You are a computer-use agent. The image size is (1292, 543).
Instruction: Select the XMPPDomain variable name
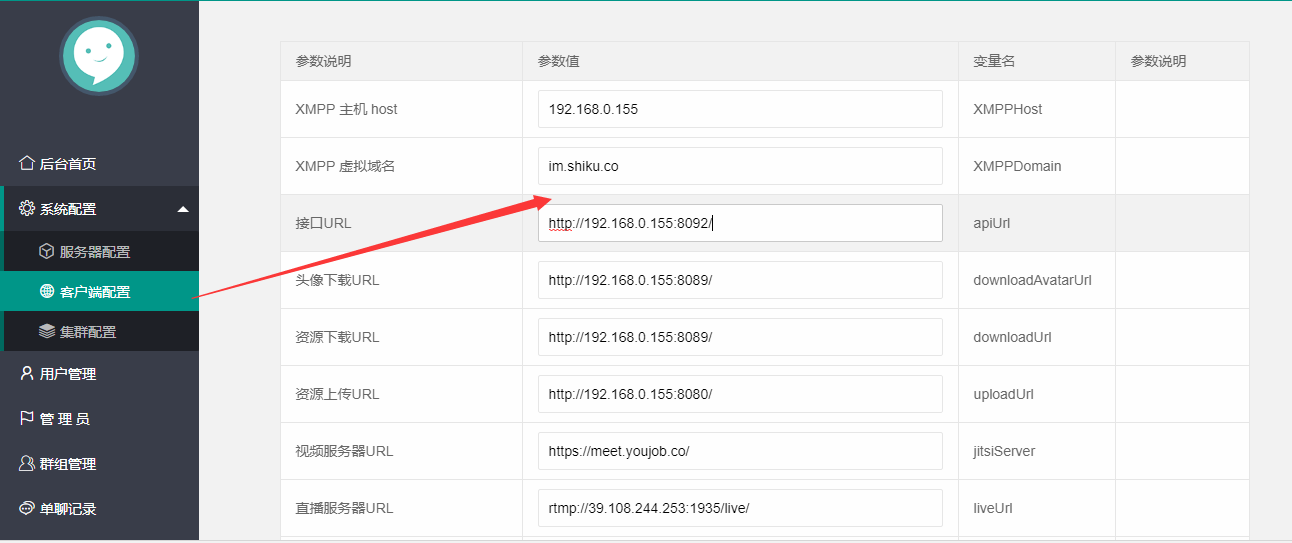[x=1017, y=166]
